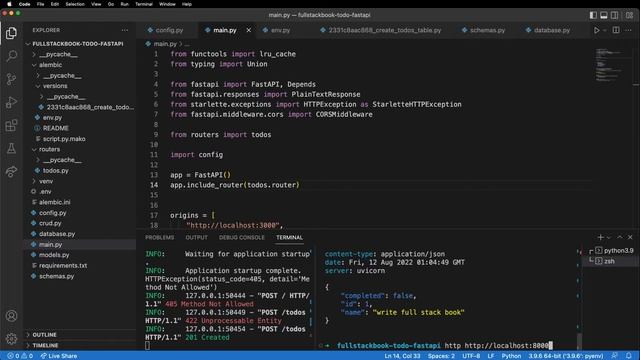Click the Explorer more actions ellipsis
The width and height of the screenshot is (640, 360).
(124, 30)
